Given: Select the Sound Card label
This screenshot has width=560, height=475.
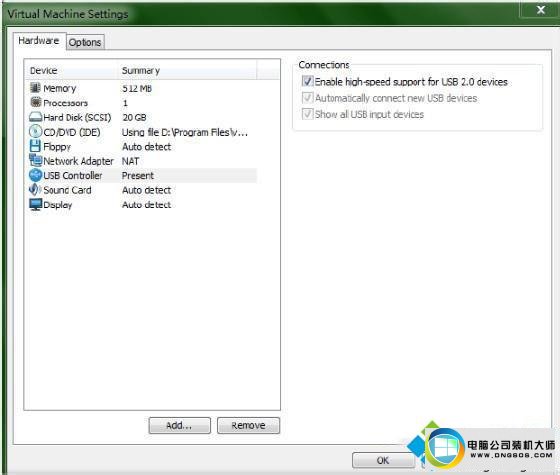Looking at the screenshot, I should click(67, 190).
